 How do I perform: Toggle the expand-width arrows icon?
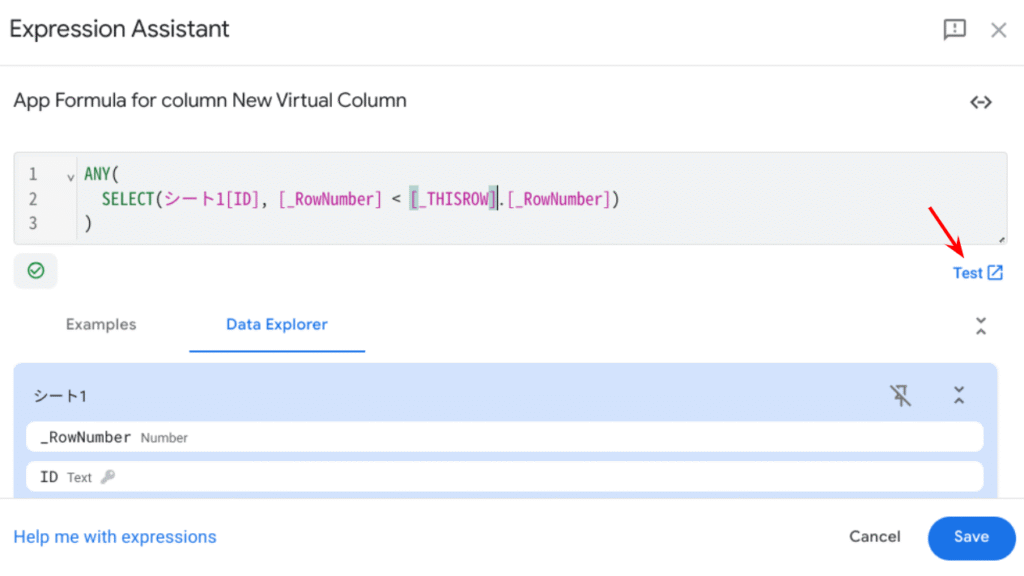980,102
